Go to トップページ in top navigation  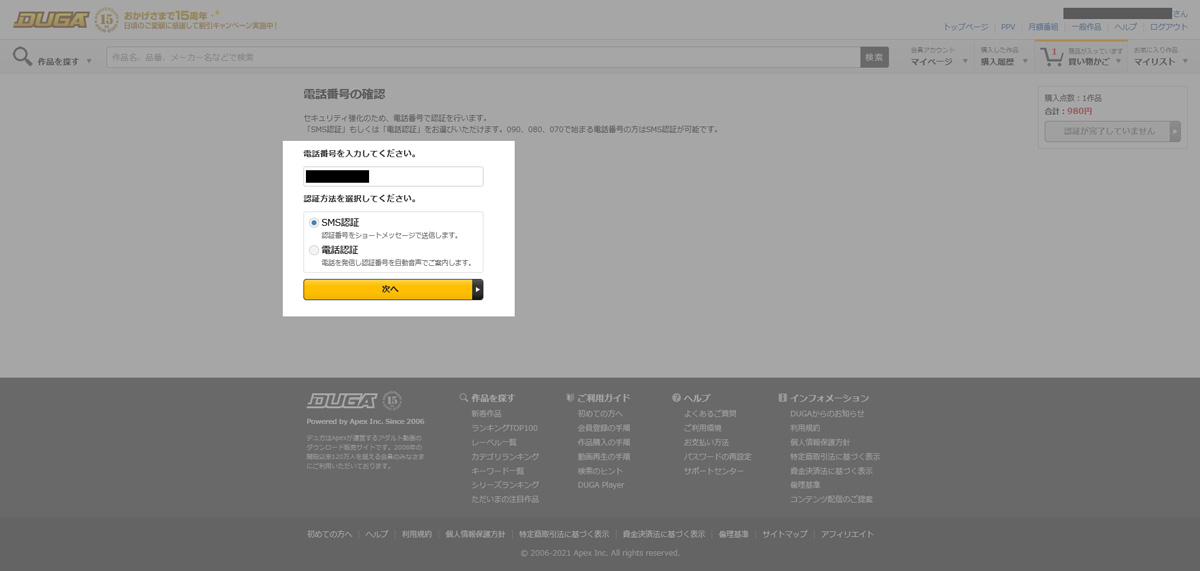point(965,27)
